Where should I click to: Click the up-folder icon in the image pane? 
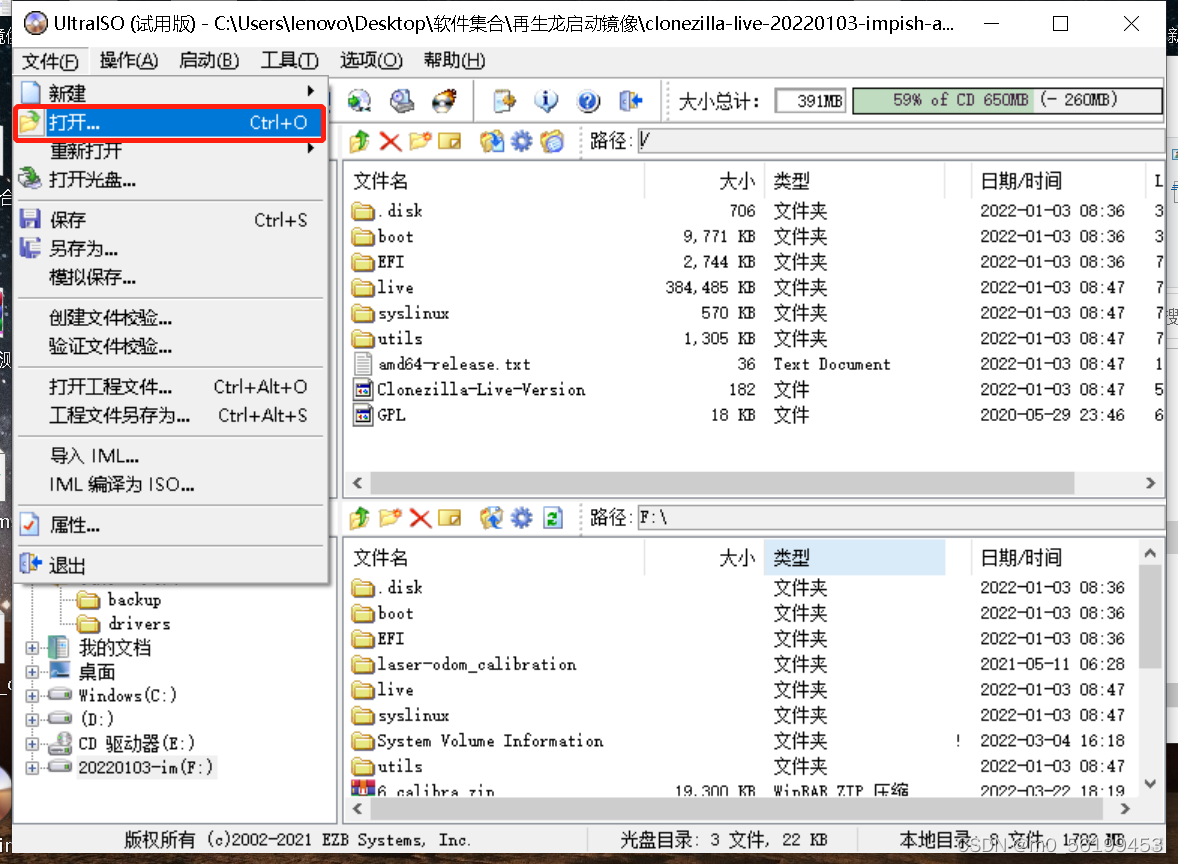[x=360, y=140]
